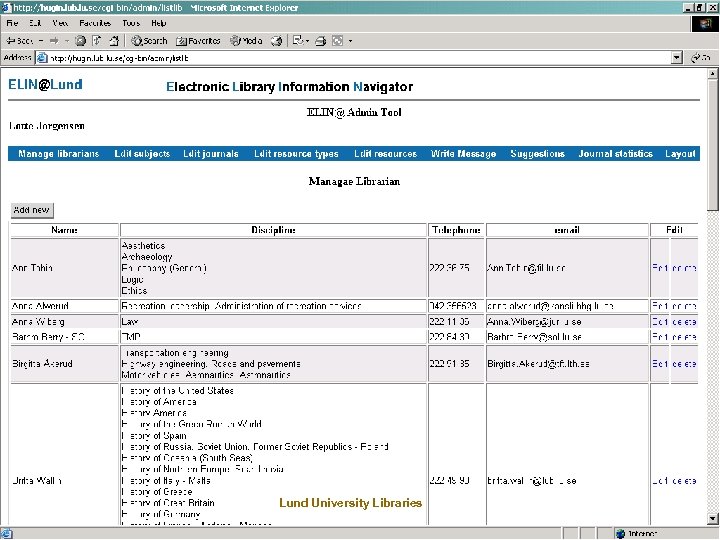Viewport: 720px width, 540px height.
Task: Edit the Britta Wallin entry
Action: pos(660,481)
